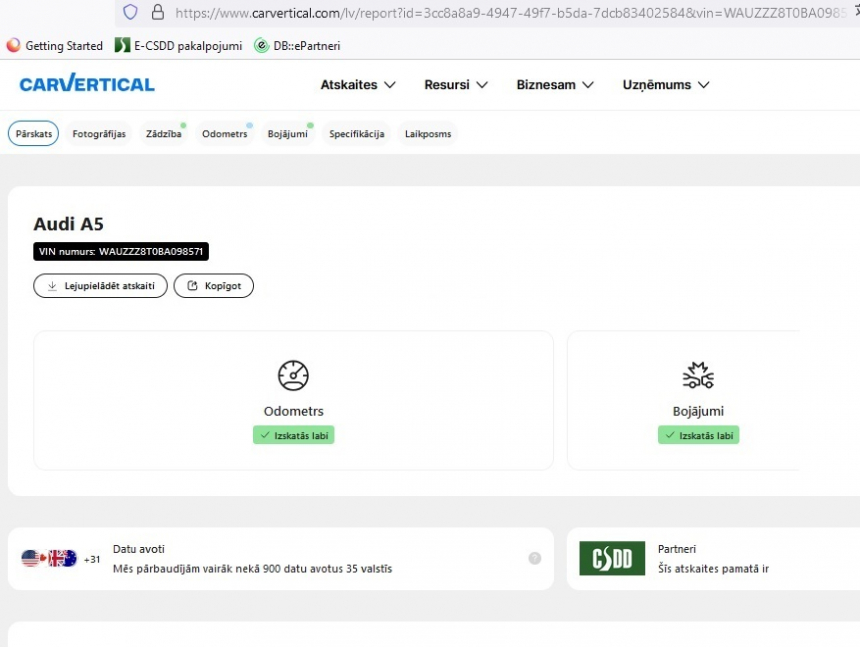Open the Getting Started bookmark
This screenshot has width=860, height=647.
pyautogui.click(x=54, y=46)
